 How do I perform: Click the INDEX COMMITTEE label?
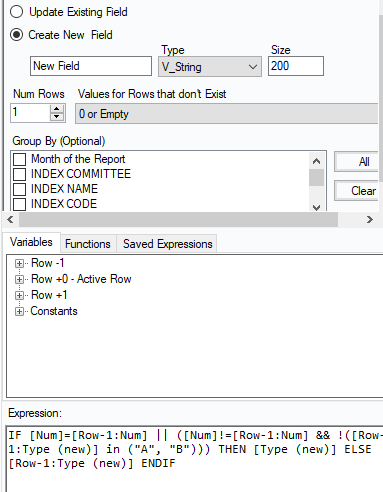click(x=81, y=174)
